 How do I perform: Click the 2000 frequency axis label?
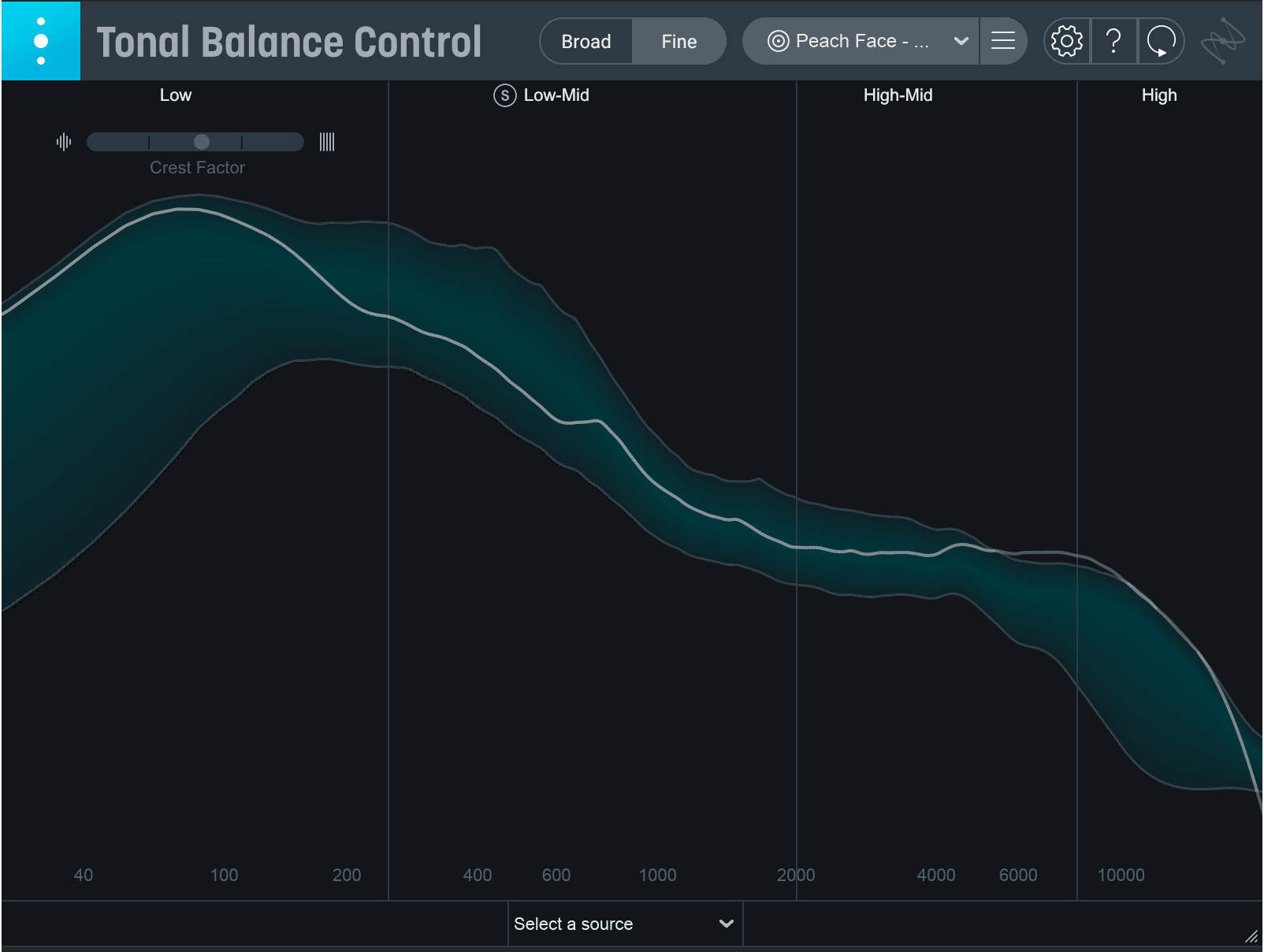click(796, 875)
